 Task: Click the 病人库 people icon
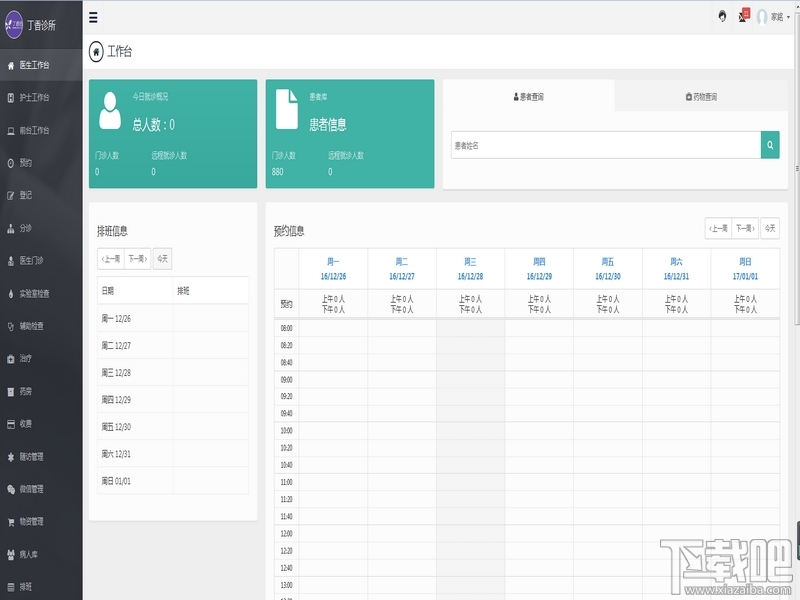coord(11,555)
